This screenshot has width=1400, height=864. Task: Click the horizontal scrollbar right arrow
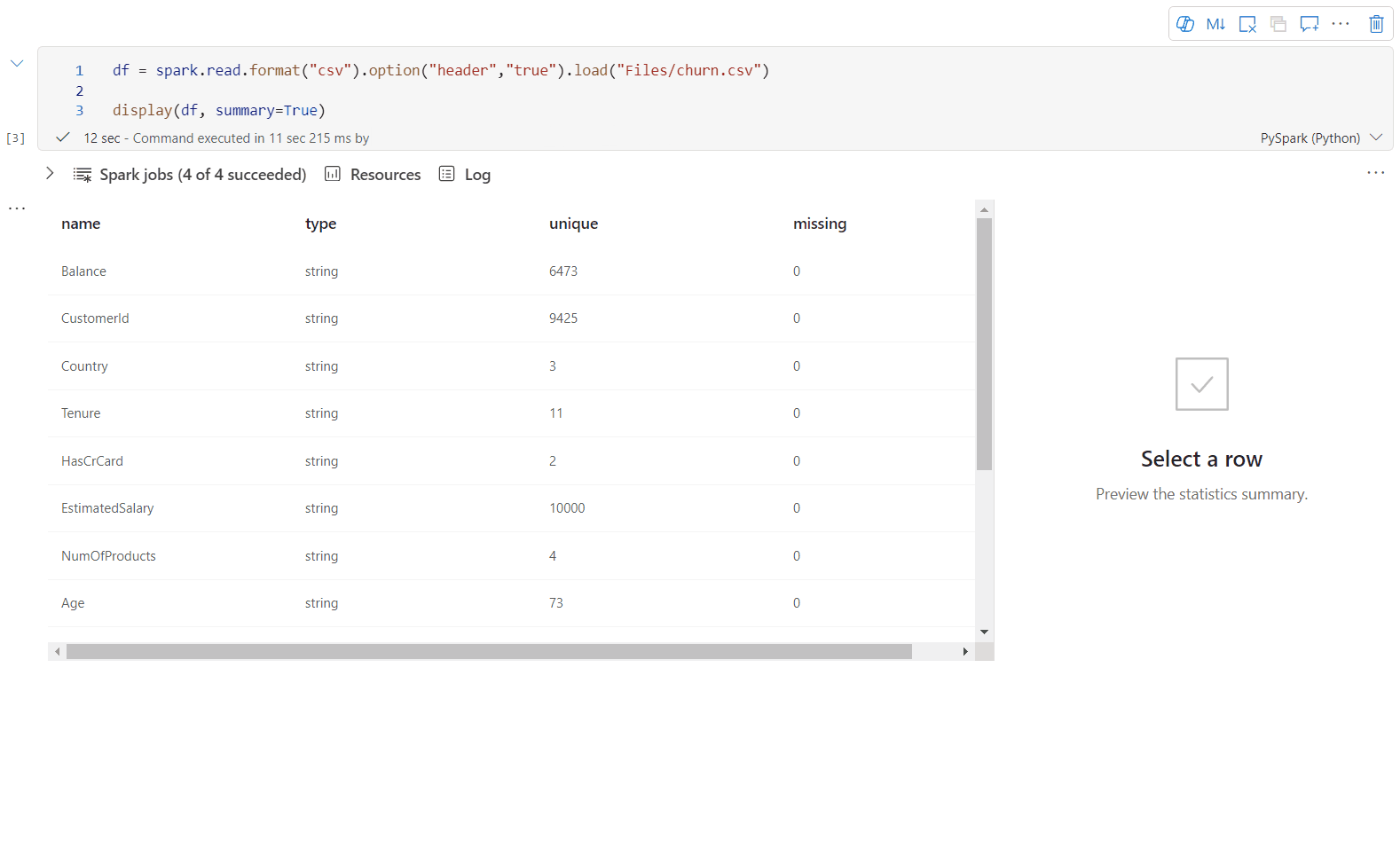tap(965, 652)
